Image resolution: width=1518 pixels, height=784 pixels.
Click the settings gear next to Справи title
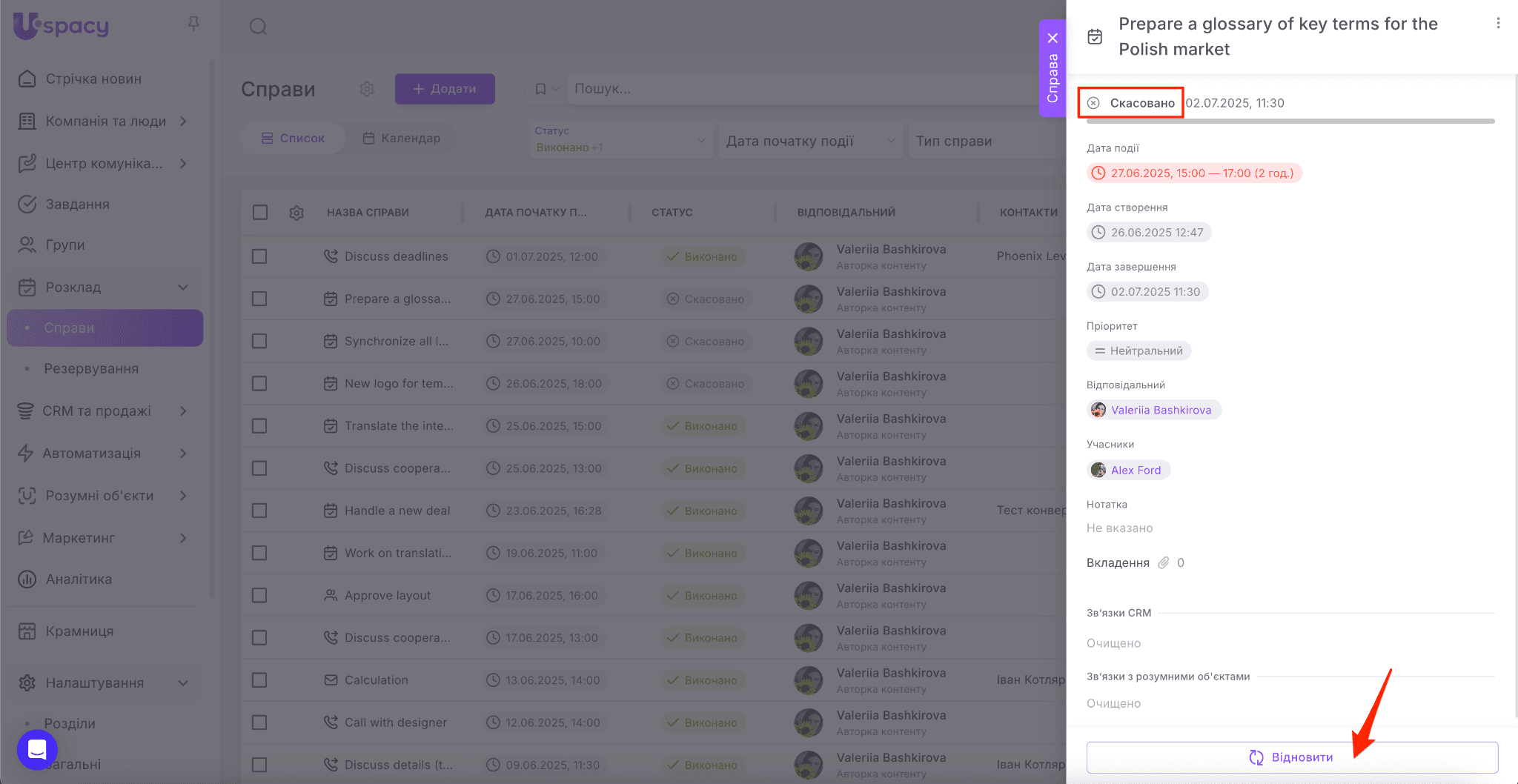tap(367, 89)
